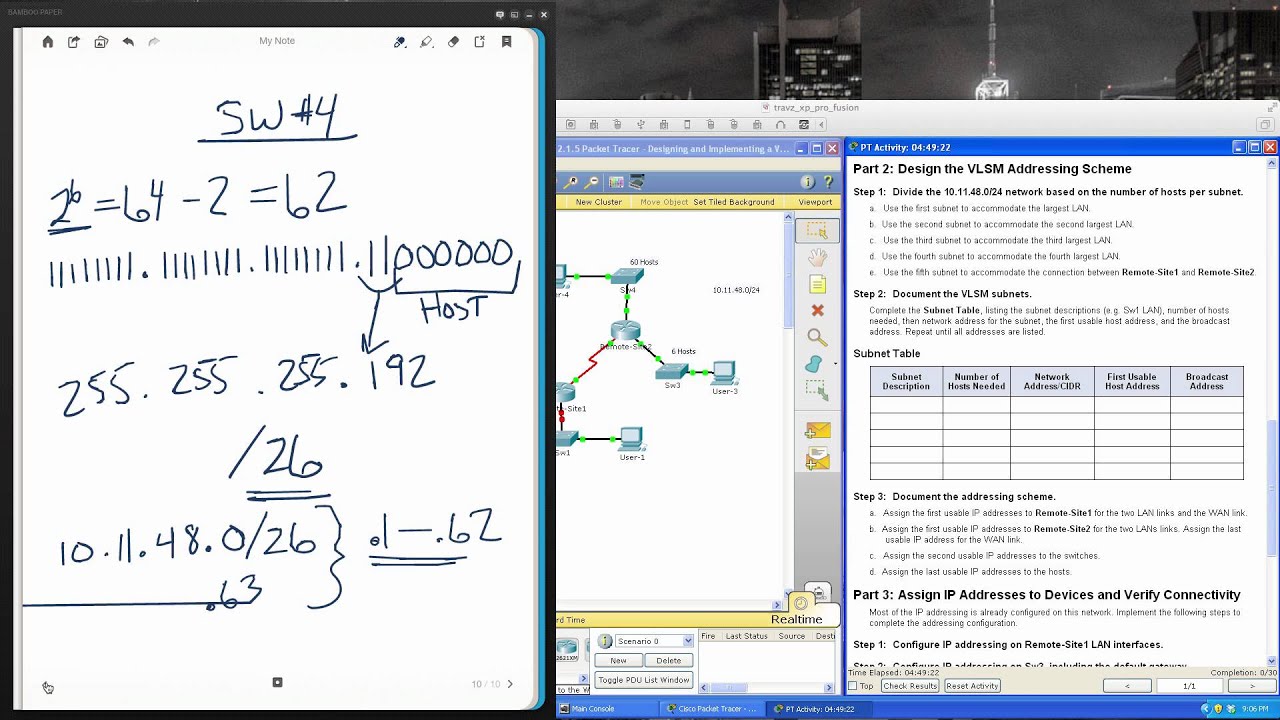Screen dimensions: 1280x720
Task: Go to next instruction page
Action: point(1252,686)
